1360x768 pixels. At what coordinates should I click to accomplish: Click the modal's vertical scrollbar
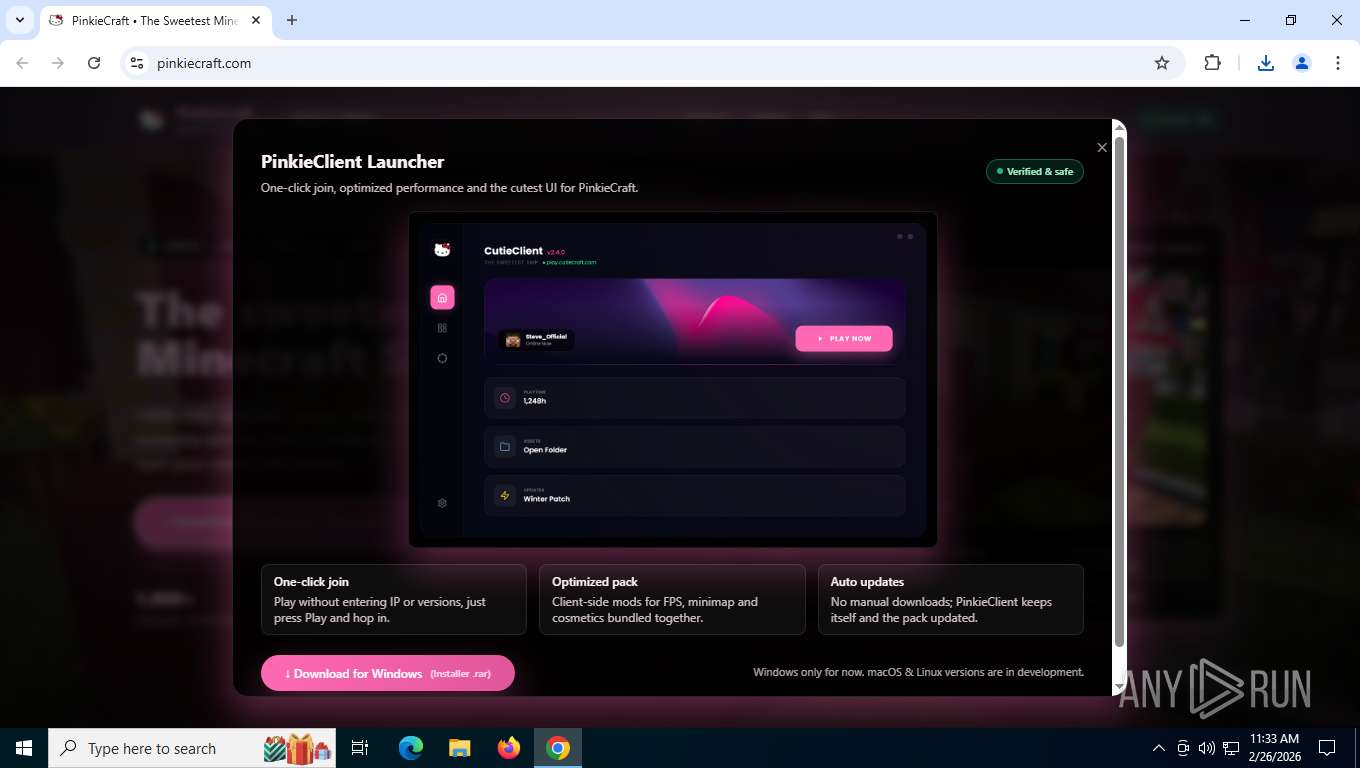[1120, 390]
